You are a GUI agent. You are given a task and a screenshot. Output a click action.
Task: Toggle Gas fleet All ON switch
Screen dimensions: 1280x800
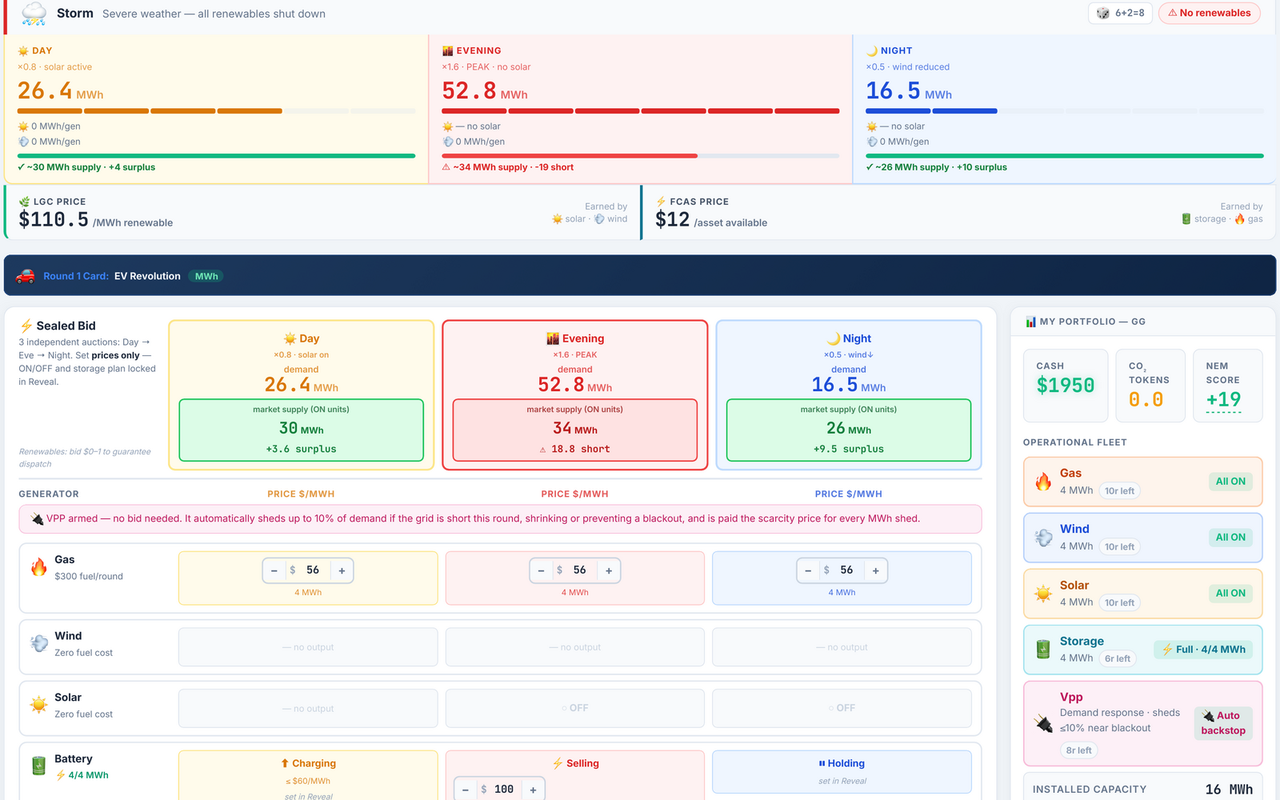pyautogui.click(x=1230, y=481)
